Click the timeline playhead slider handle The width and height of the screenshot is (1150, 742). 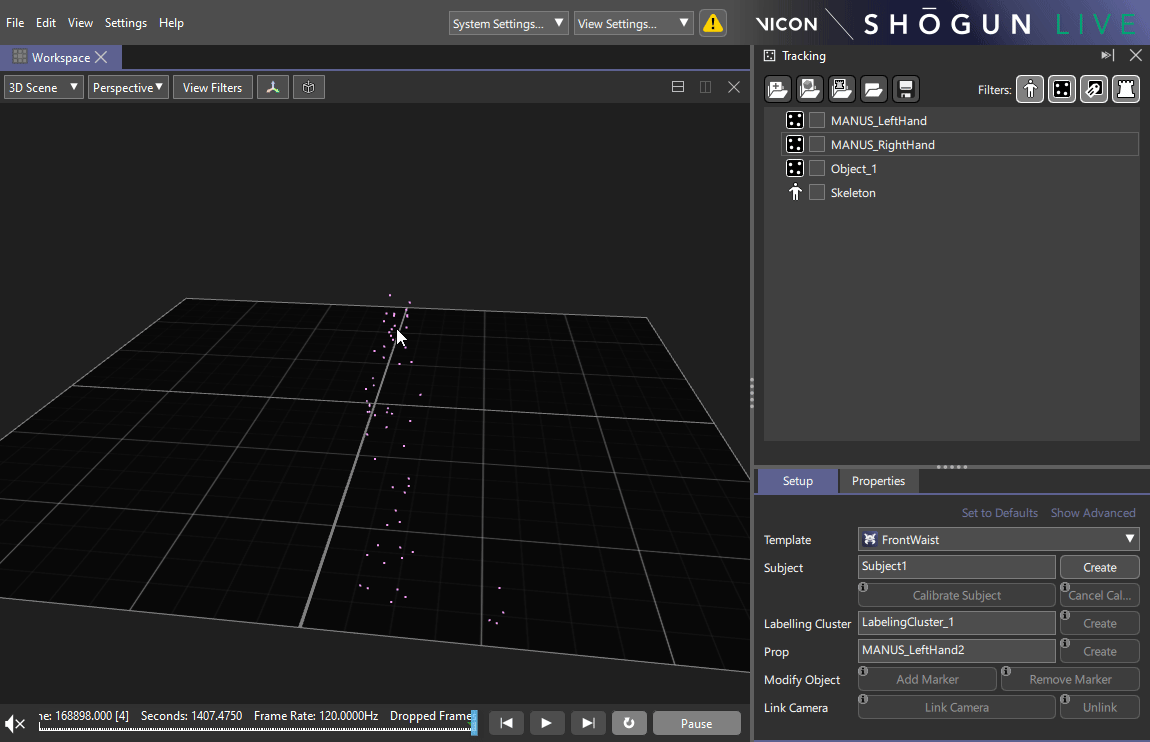click(x=474, y=723)
